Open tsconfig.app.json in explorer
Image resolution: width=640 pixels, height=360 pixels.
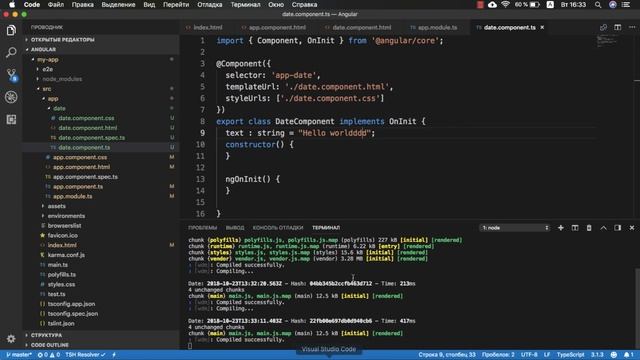[x=71, y=304]
